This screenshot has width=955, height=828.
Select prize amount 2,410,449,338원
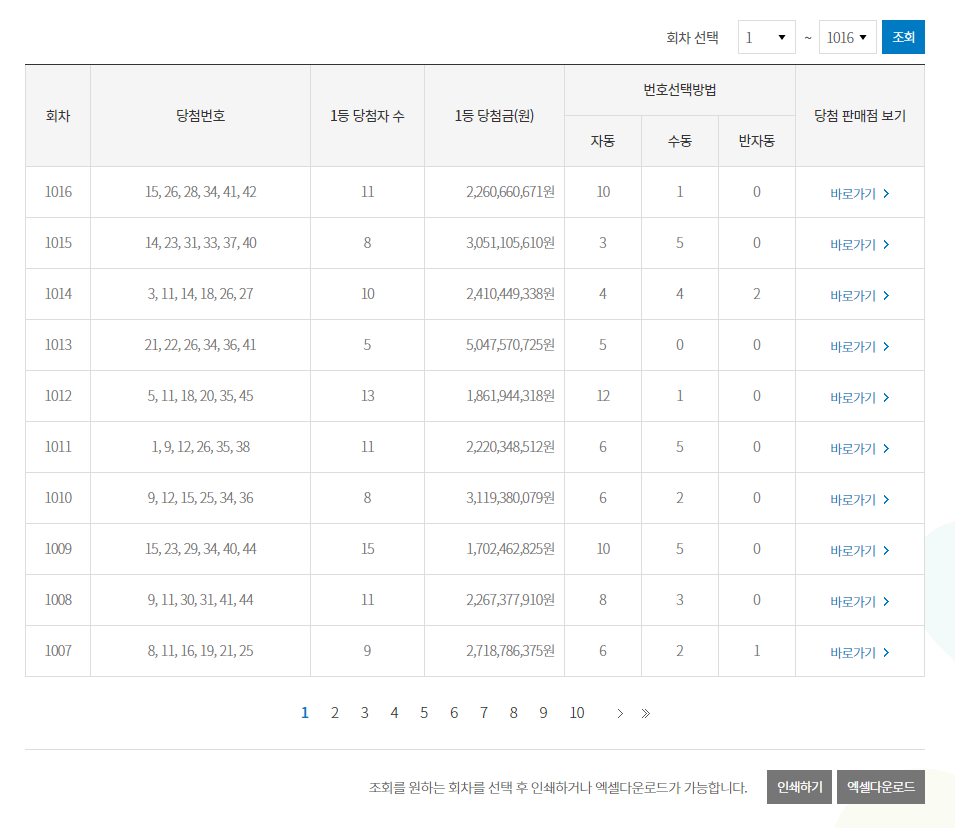(x=510, y=294)
